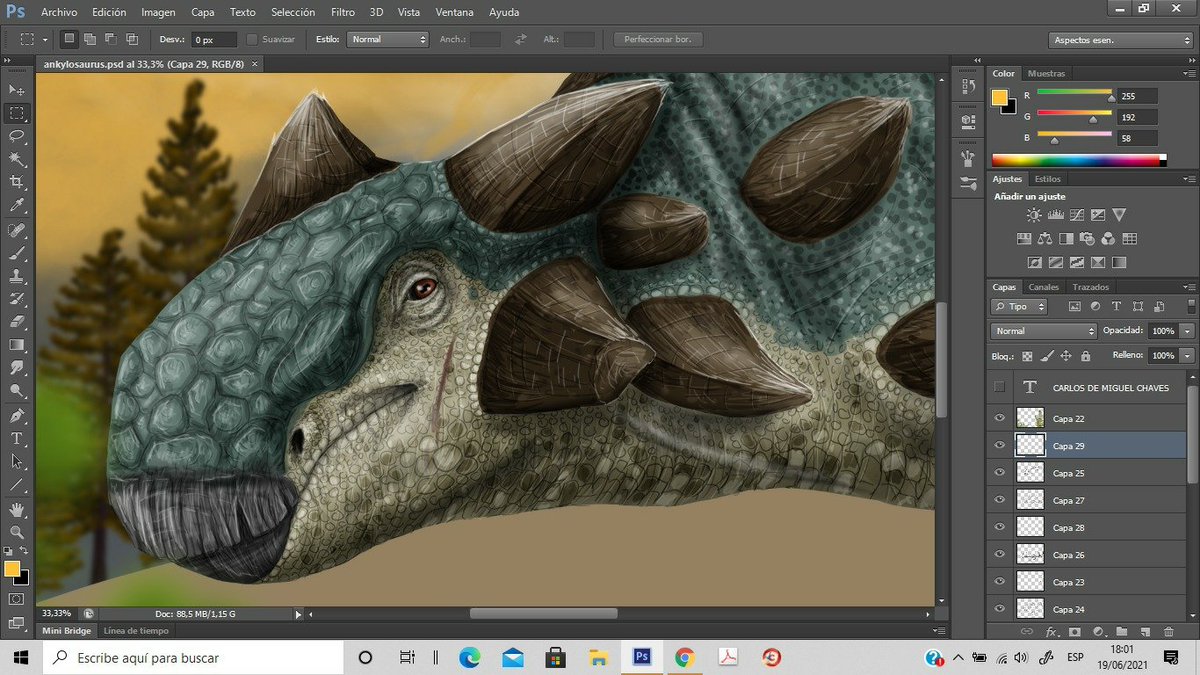The height and width of the screenshot is (675, 1200).
Task: Select the Zoom tool in toolbar
Action: [17, 533]
